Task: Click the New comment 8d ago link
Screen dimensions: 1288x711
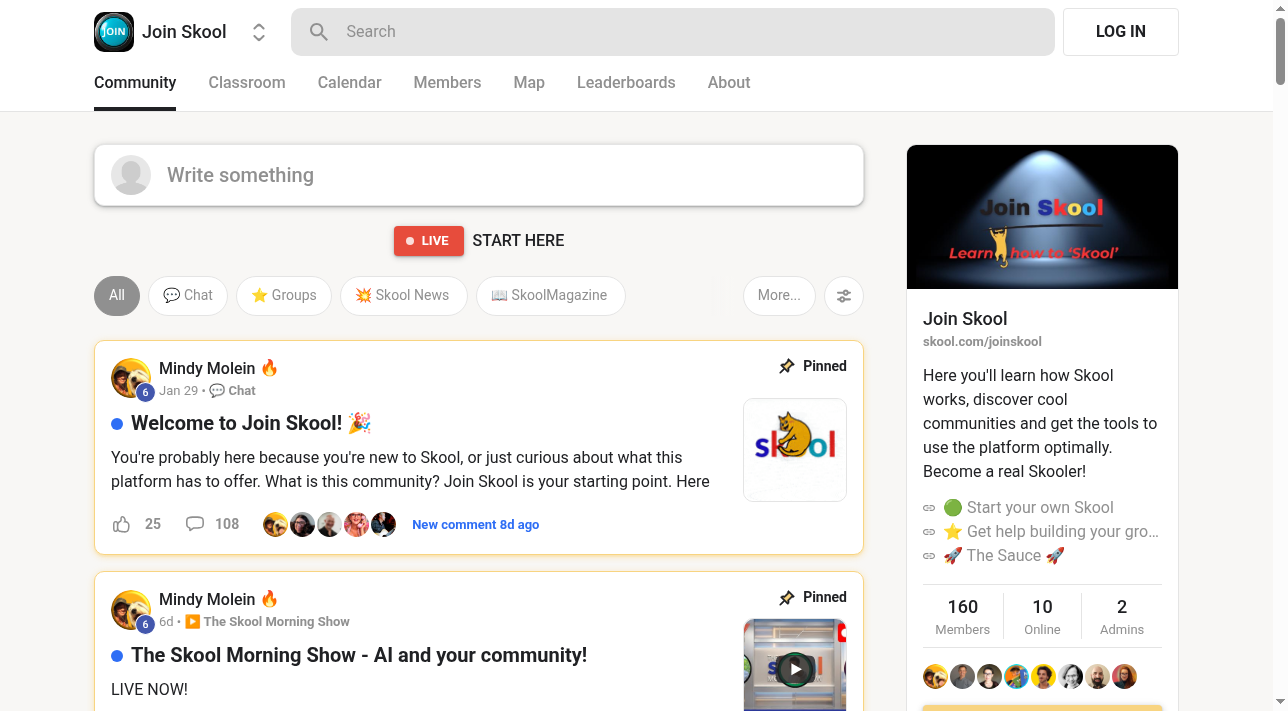Action: point(476,525)
